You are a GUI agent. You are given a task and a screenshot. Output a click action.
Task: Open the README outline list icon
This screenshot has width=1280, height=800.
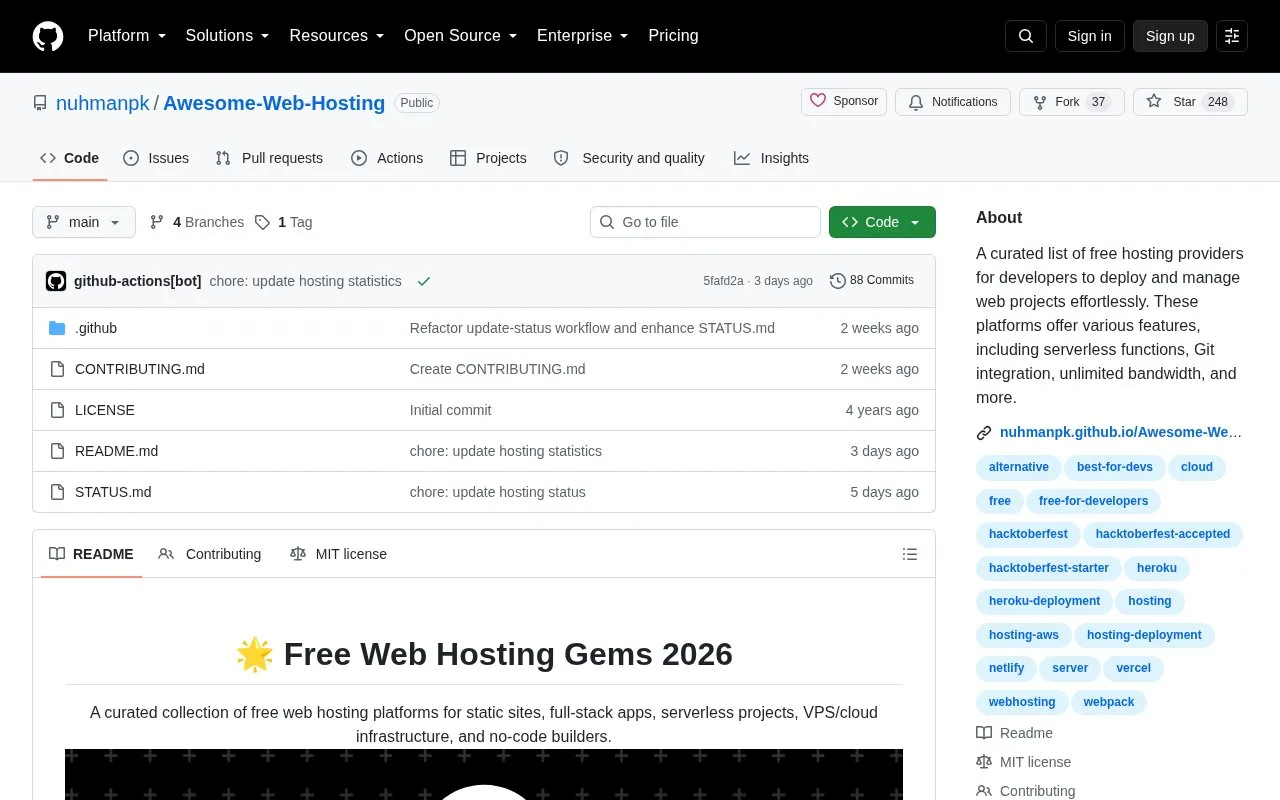tap(910, 554)
